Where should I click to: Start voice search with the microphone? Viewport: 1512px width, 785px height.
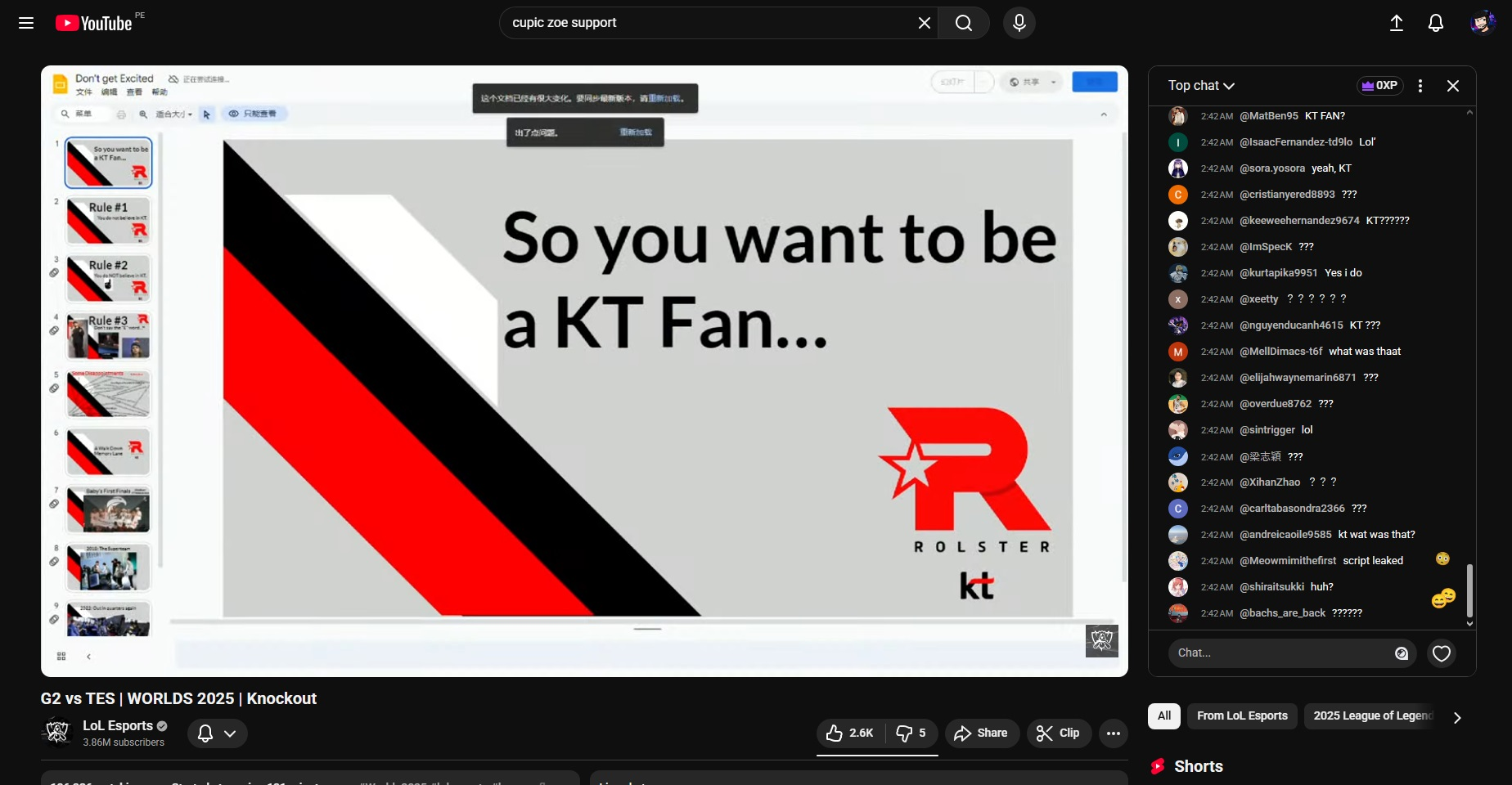click(1019, 23)
